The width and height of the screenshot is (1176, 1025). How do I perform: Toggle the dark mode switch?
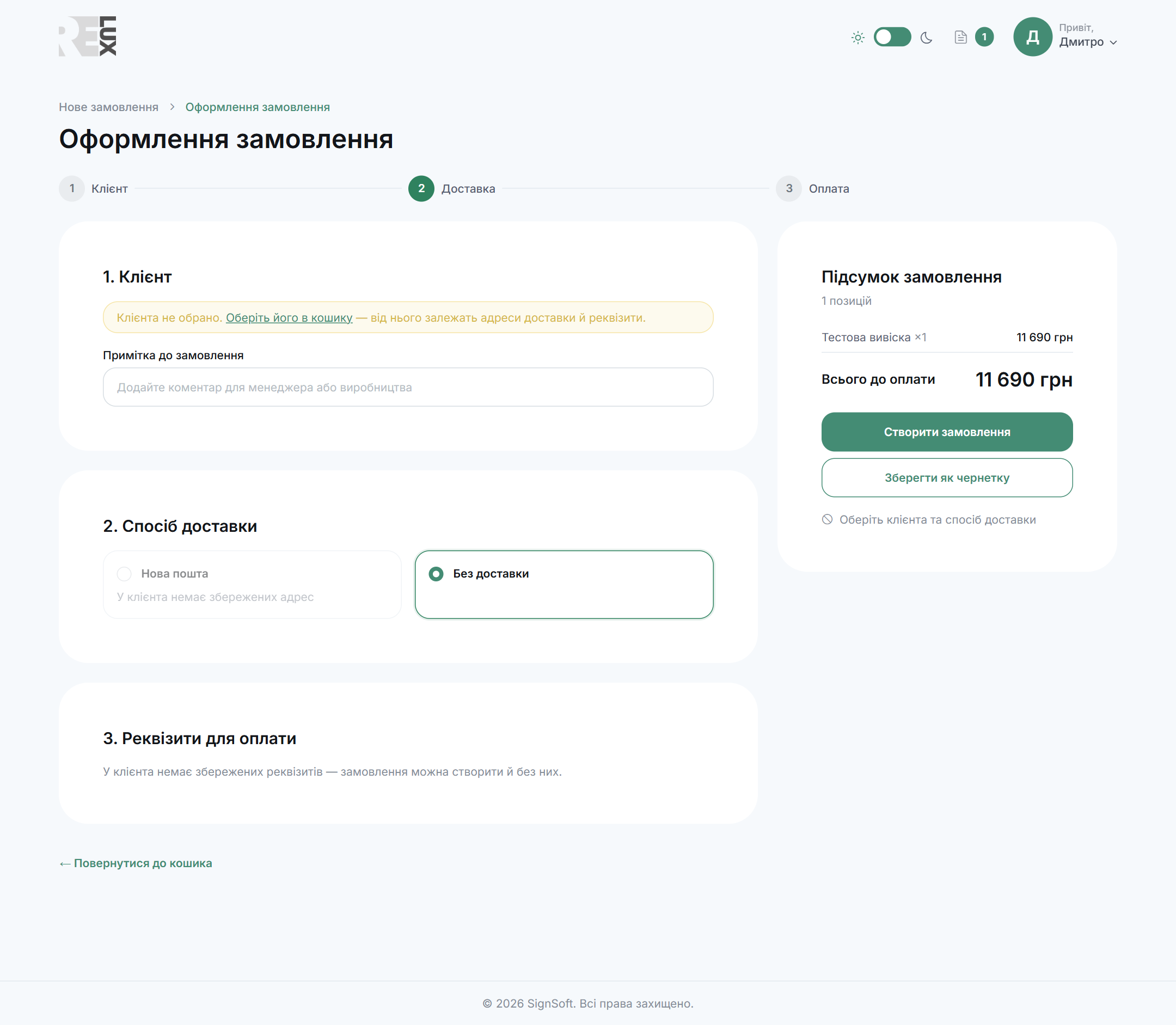tap(892, 37)
